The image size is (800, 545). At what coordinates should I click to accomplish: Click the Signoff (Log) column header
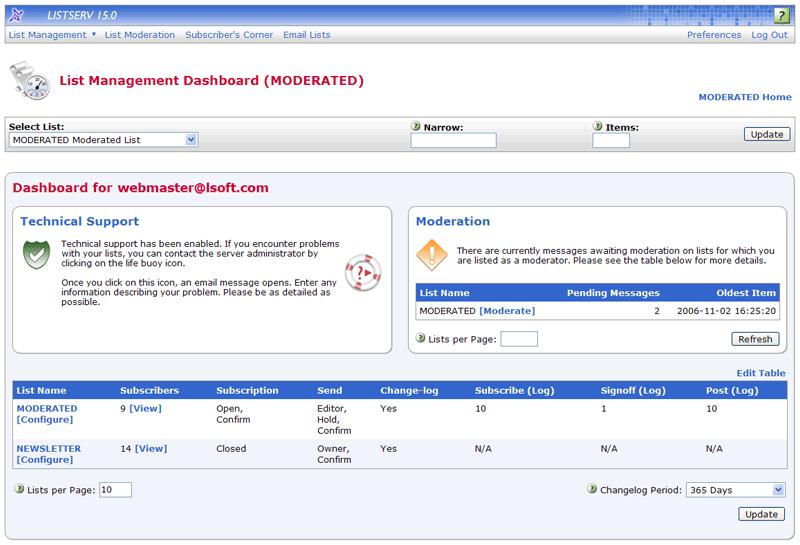pyautogui.click(x=633, y=390)
